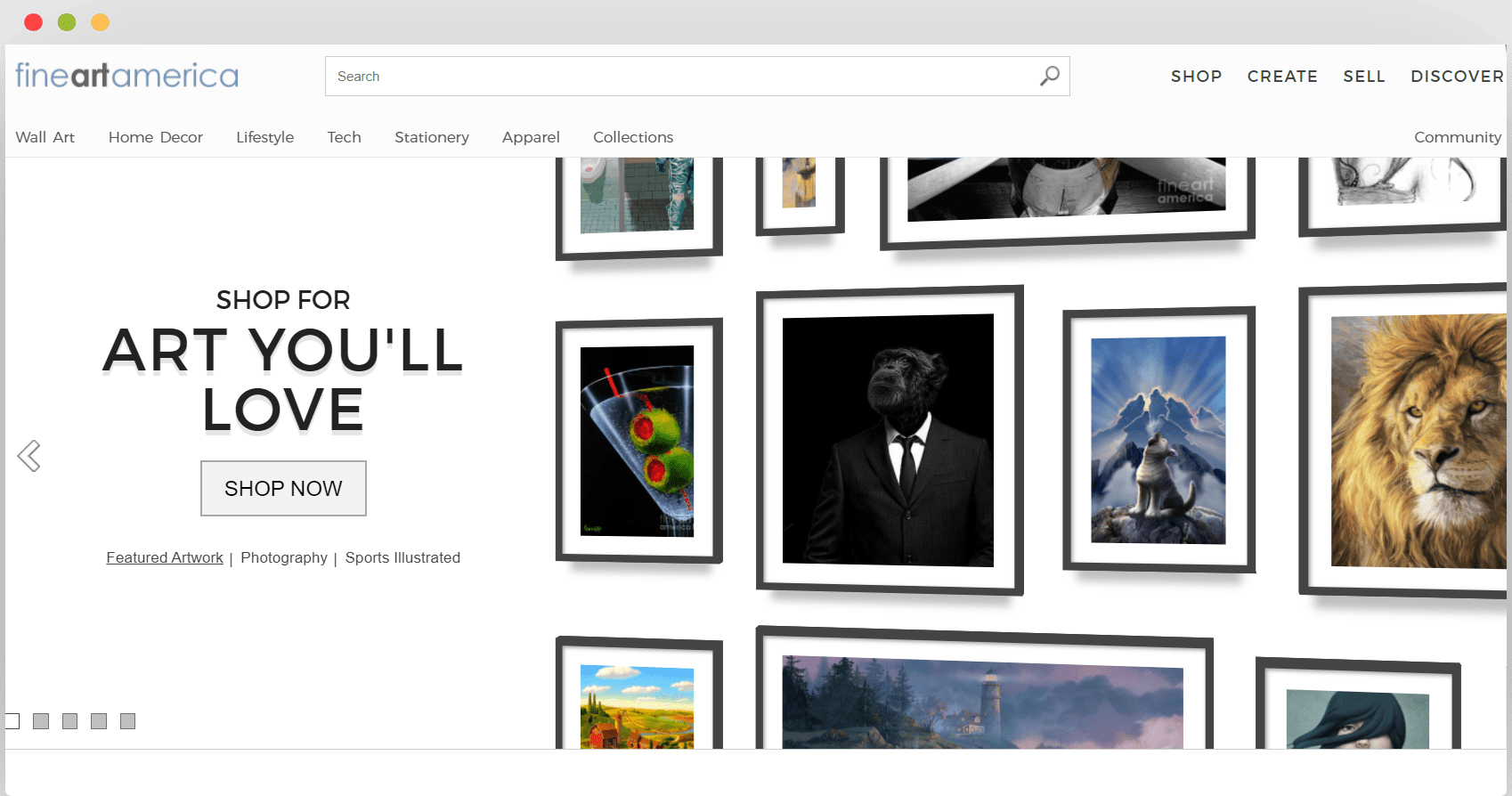1512x796 pixels.
Task: Open the Lifestyle category
Action: click(x=265, y=137)
